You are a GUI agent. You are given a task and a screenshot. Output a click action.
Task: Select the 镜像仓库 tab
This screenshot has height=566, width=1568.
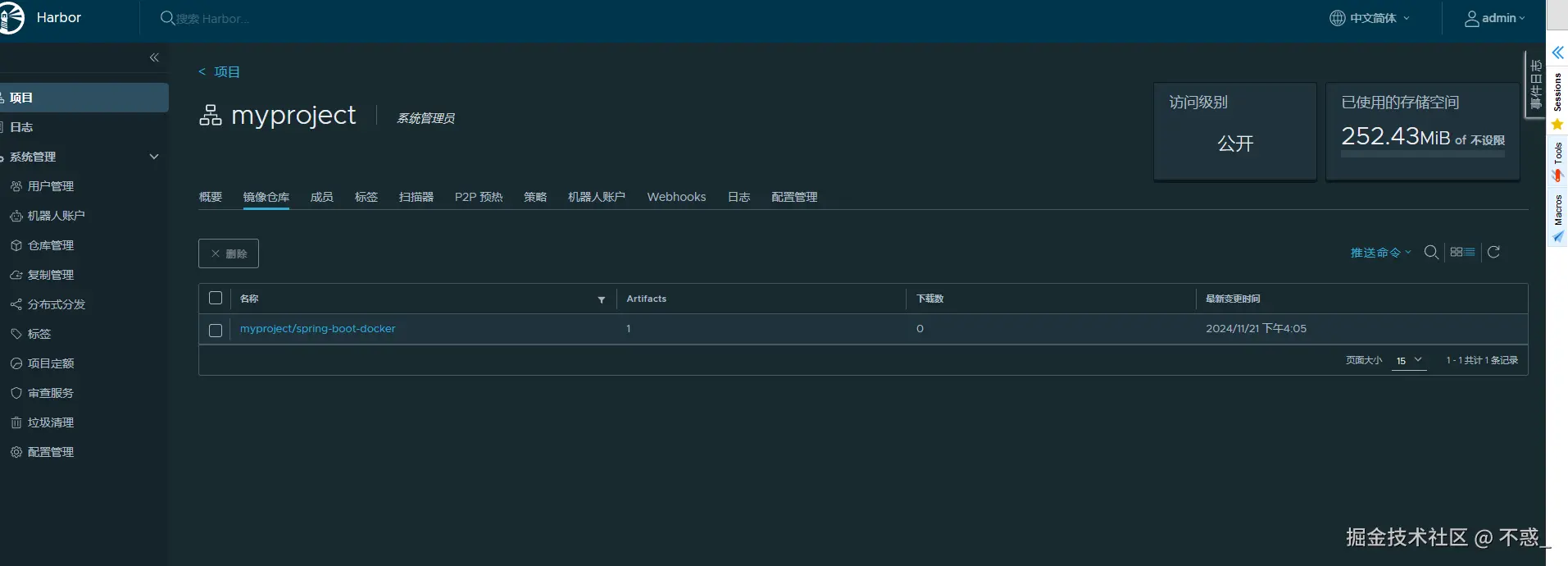coord(266,197)
